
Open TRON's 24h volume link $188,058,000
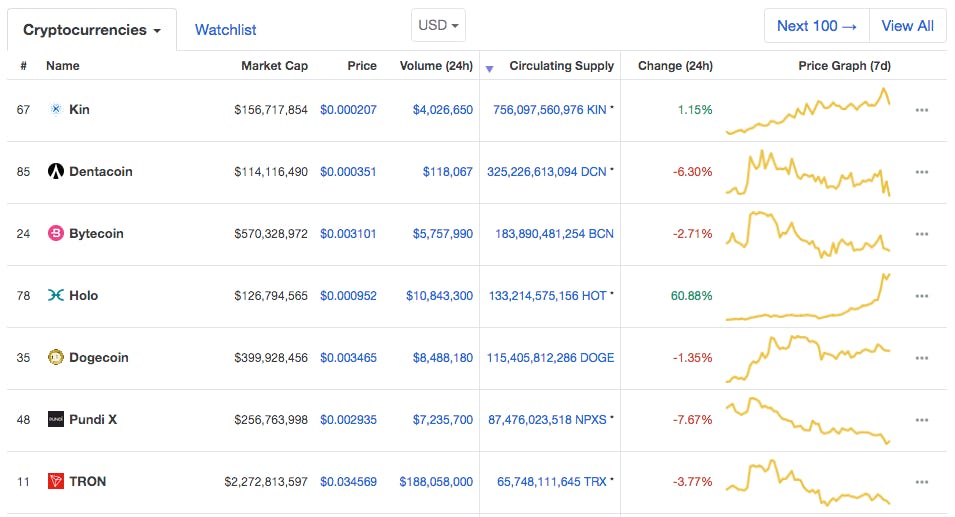(x=436, y=481)
